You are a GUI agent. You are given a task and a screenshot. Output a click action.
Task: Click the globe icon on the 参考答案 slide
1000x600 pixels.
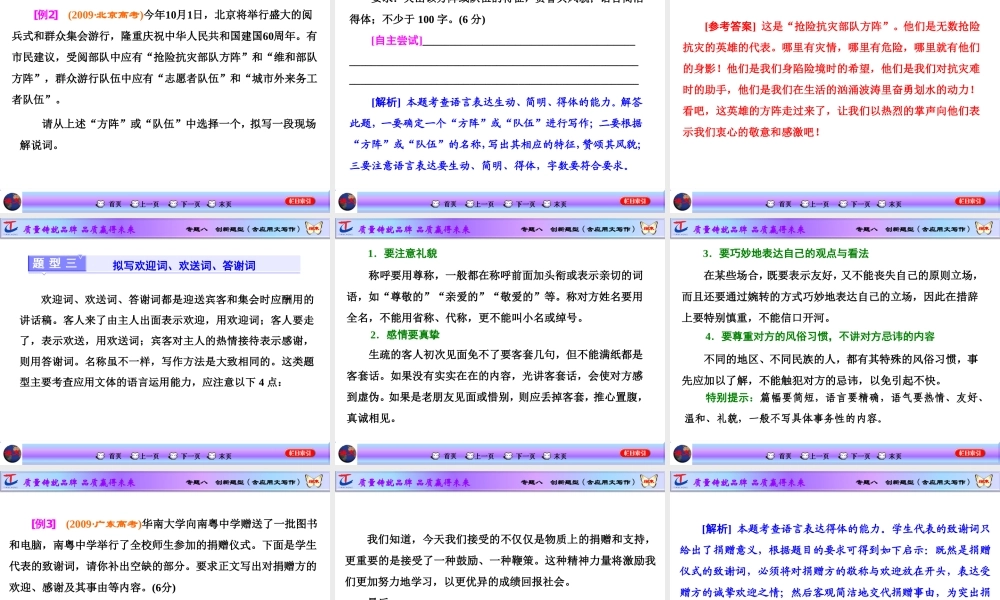click(x=682, y=202)
